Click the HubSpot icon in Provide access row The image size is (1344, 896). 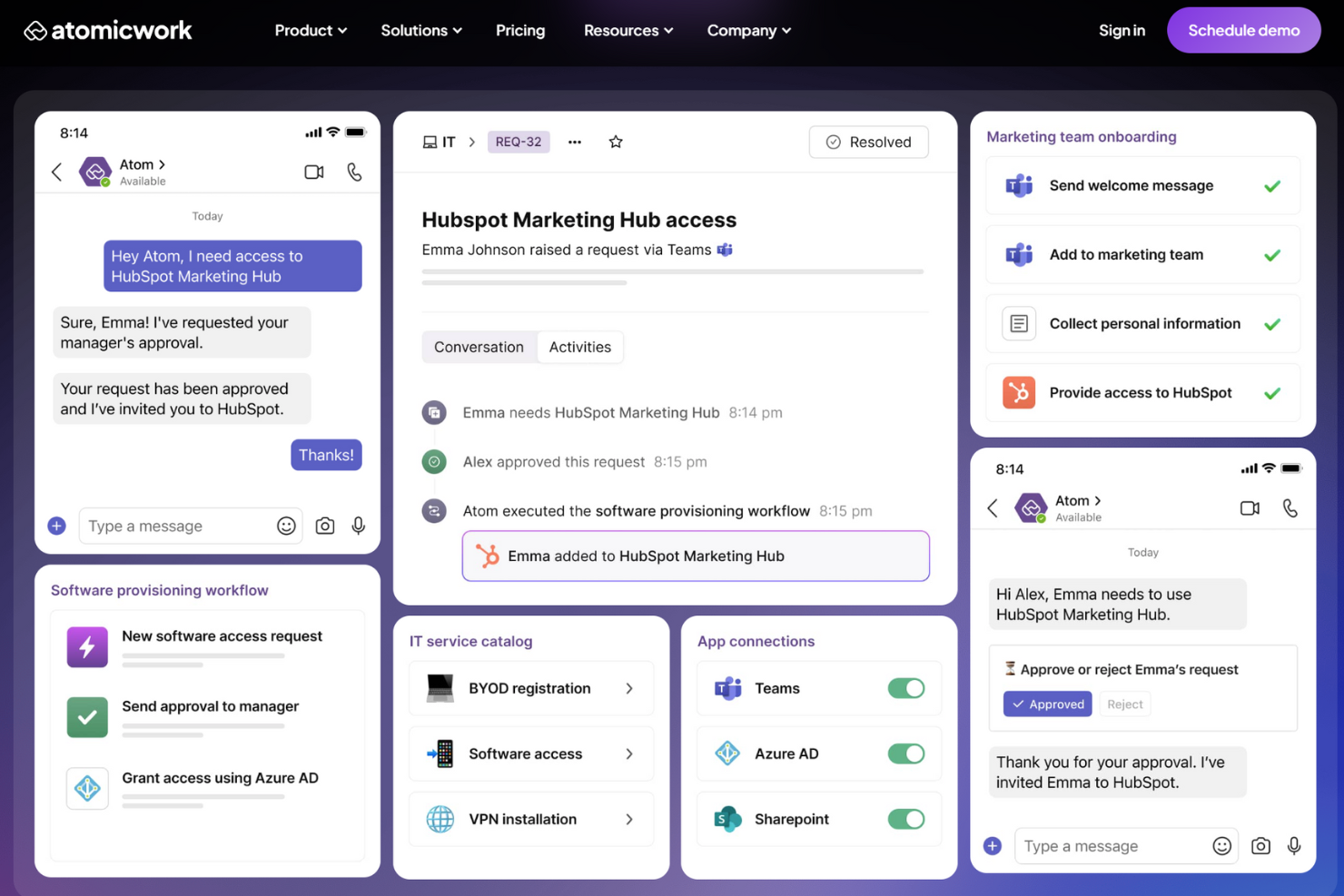(1019, 393)
